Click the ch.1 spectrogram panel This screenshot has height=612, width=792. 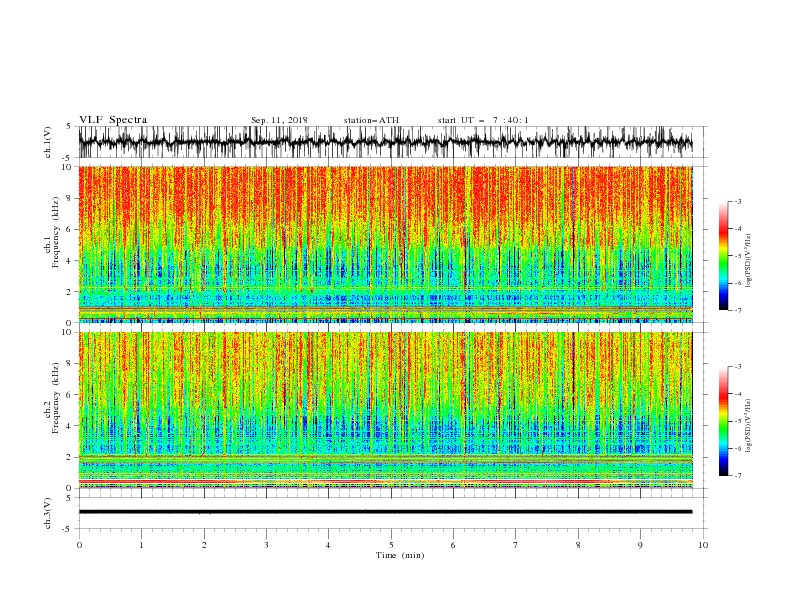(x=385, y=244)
